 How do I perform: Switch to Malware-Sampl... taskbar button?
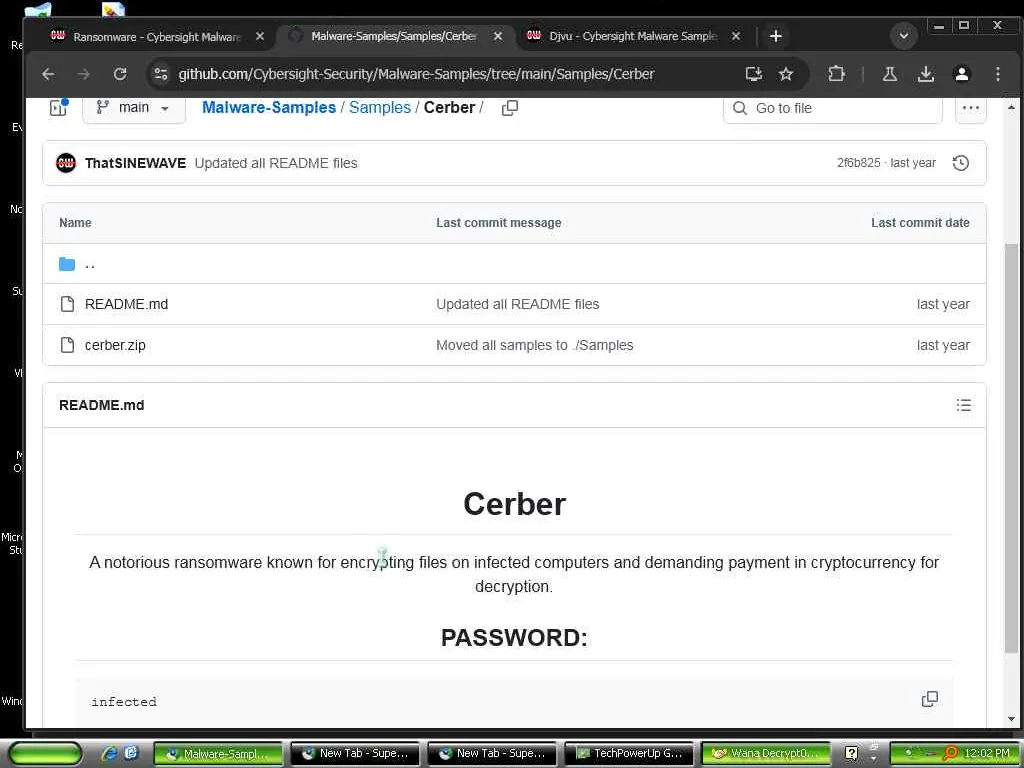[x=218, y=754]
